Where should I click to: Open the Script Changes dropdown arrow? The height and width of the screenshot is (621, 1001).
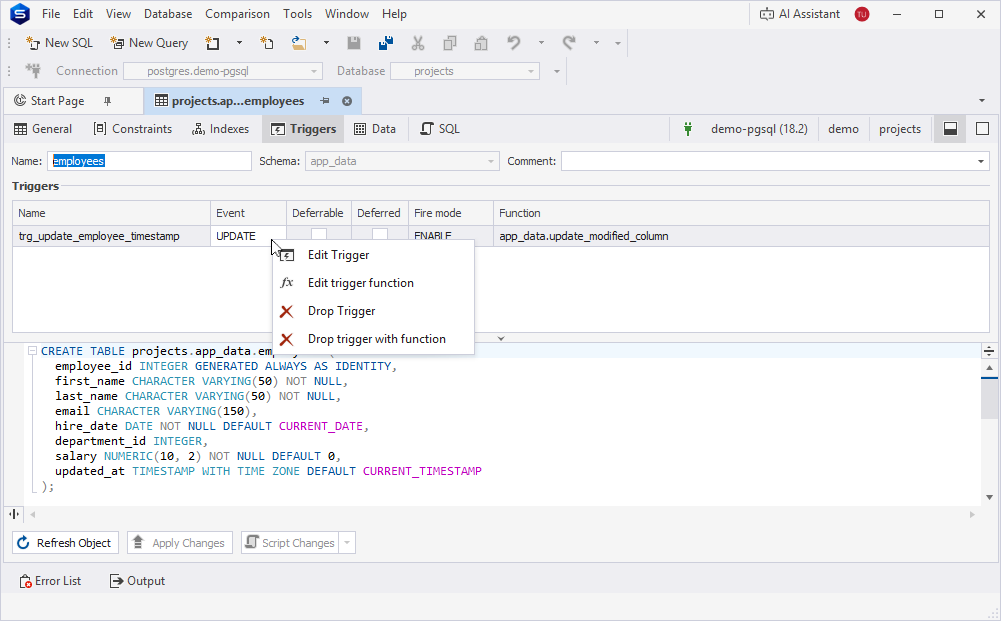[347, 543]
